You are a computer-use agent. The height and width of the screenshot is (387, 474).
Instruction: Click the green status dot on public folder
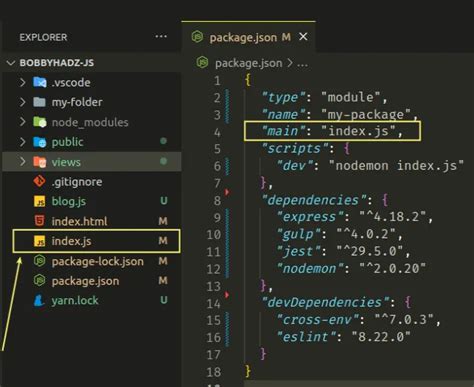(x=163, y=141)
